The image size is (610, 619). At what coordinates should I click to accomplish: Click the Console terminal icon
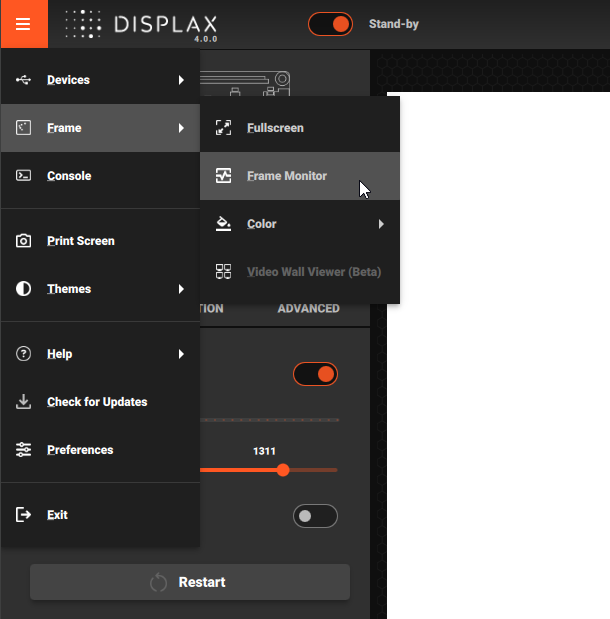click(x=24, y=176)
